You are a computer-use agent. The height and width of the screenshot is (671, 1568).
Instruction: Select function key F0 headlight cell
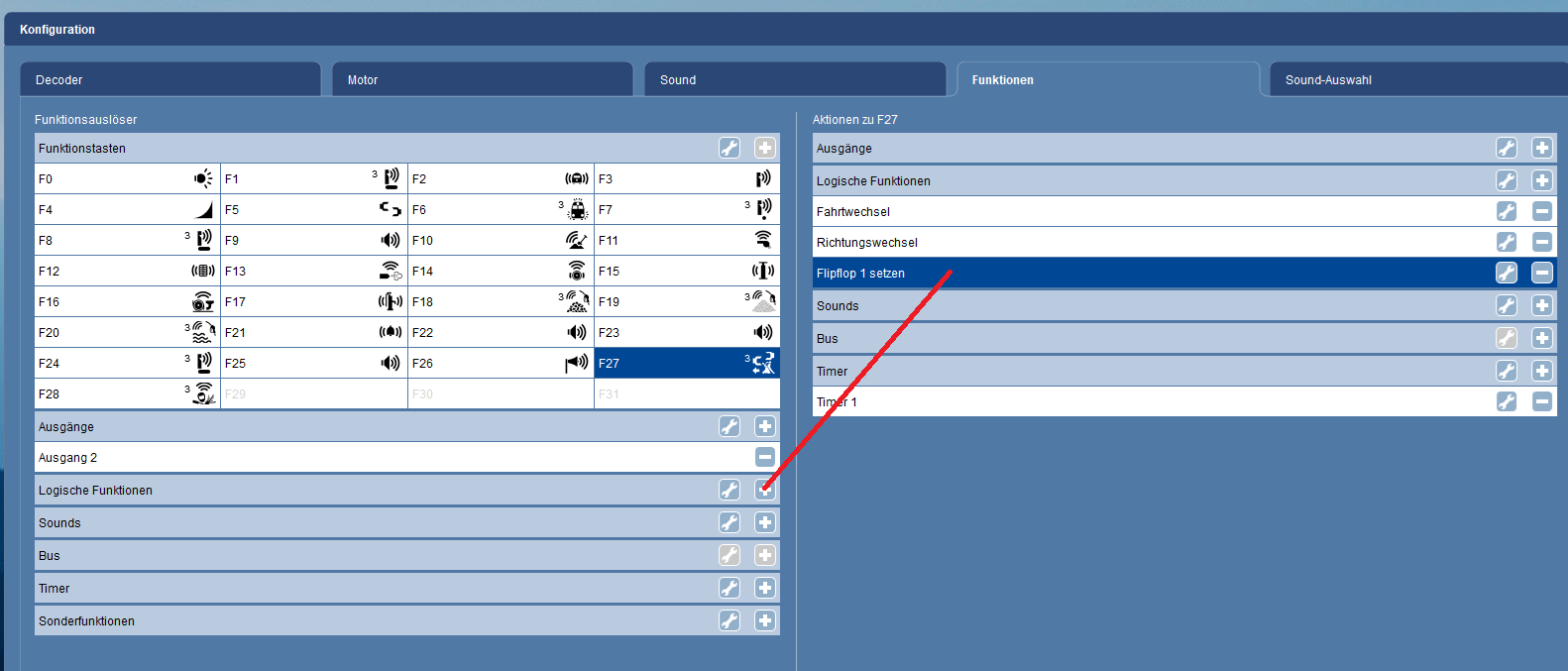tap(127, 179)
